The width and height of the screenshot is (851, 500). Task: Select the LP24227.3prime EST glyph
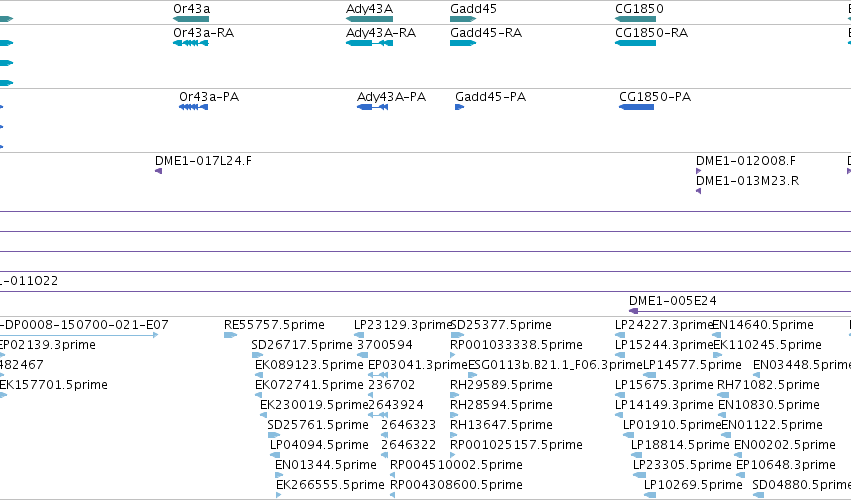[620, 335]
